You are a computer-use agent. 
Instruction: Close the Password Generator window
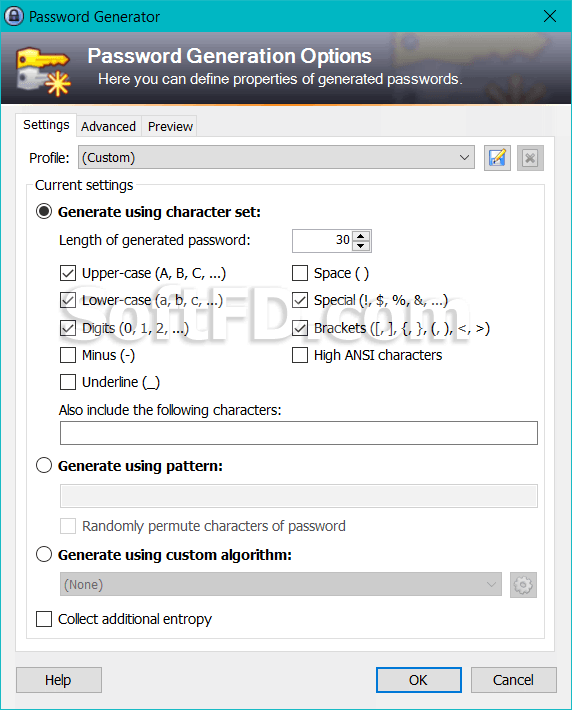(x=550, y=16)
